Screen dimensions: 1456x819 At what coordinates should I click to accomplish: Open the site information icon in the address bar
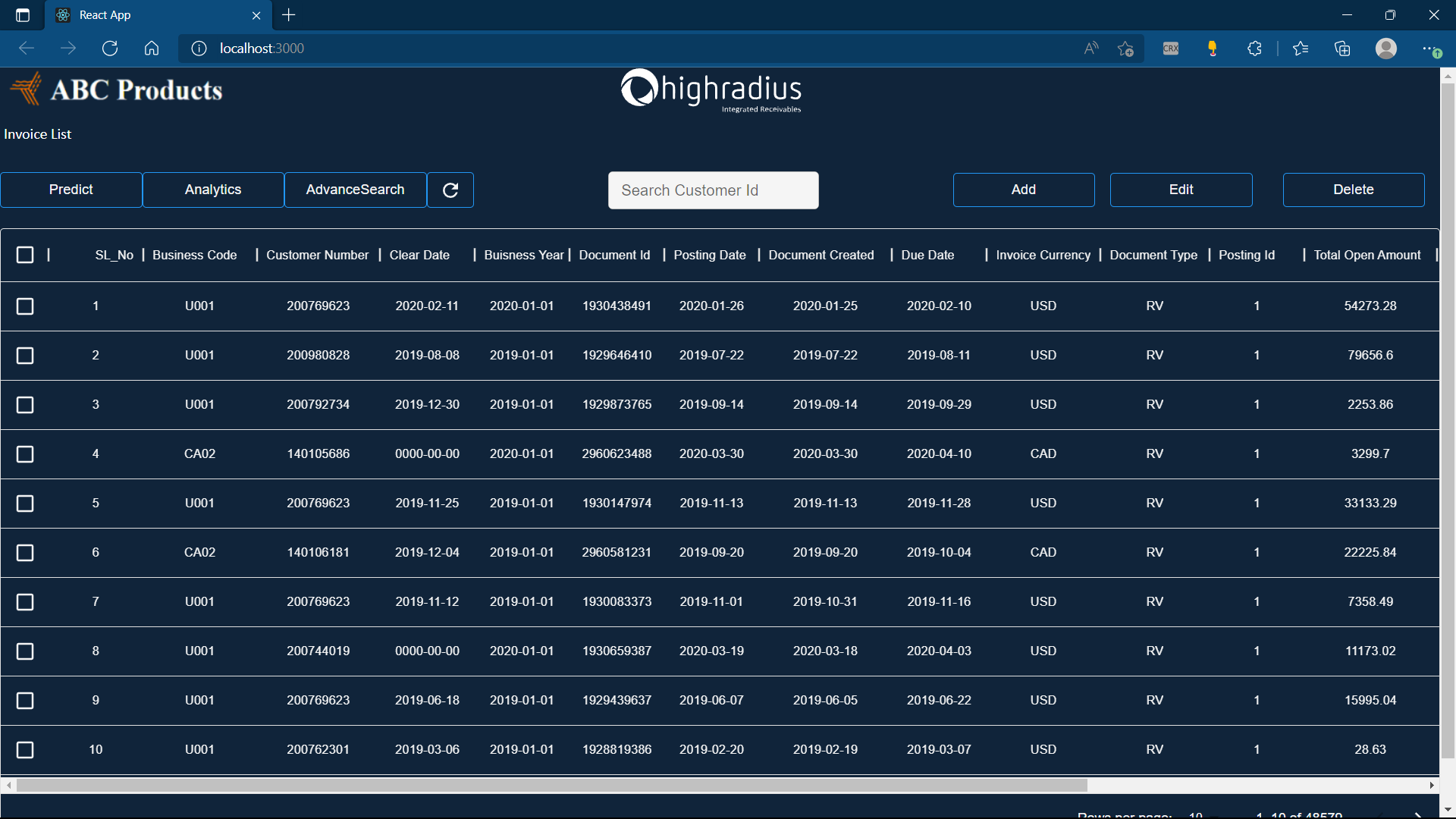199,49
